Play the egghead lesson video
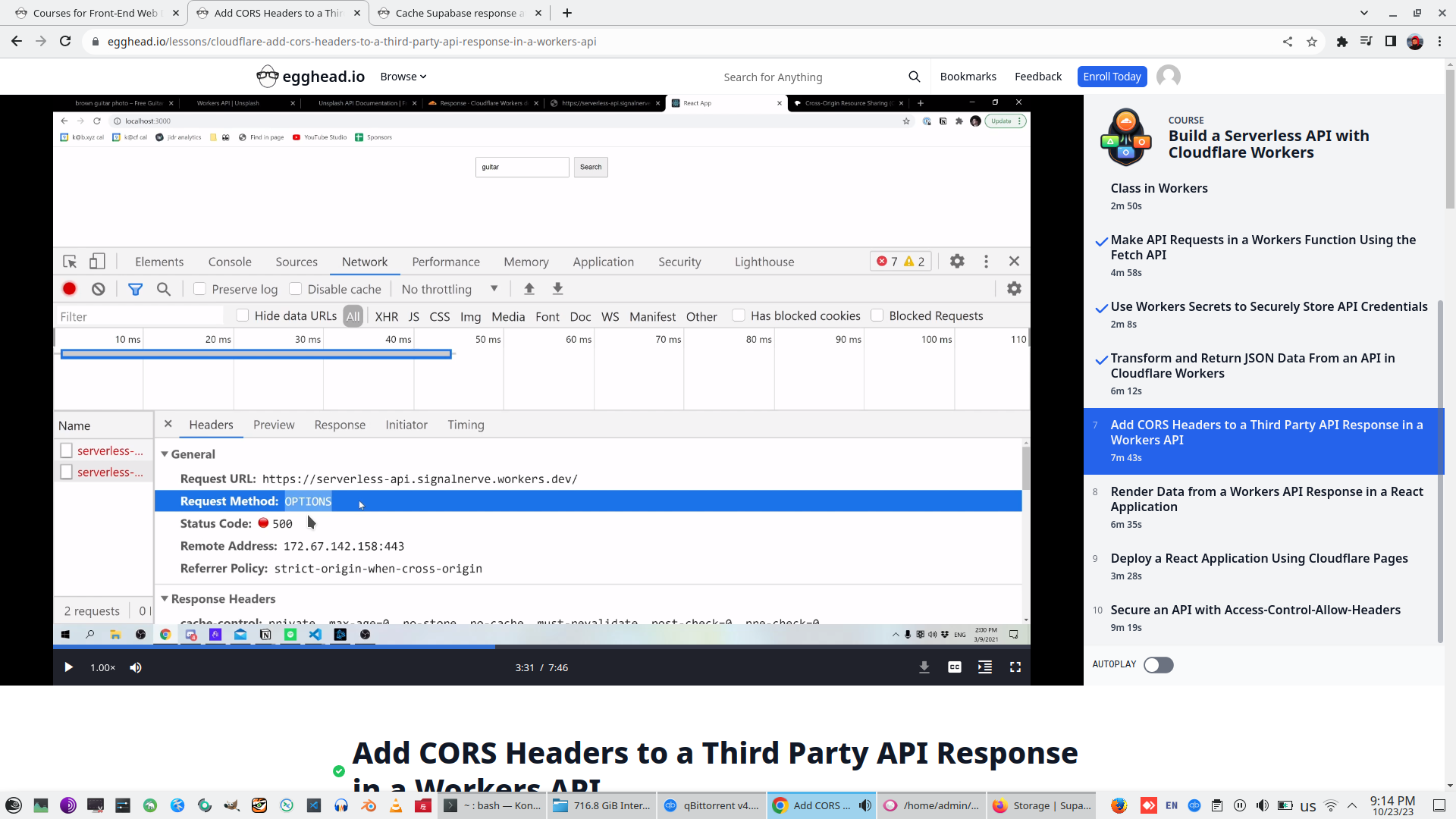This screenshot has width=1456, height=819. [x=68, y=667]
